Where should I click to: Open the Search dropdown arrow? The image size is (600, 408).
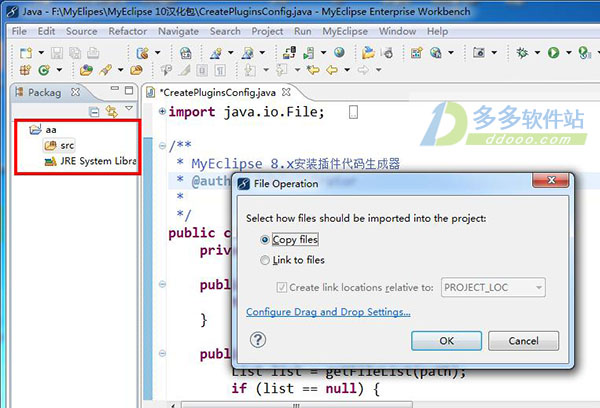point(121,70)
